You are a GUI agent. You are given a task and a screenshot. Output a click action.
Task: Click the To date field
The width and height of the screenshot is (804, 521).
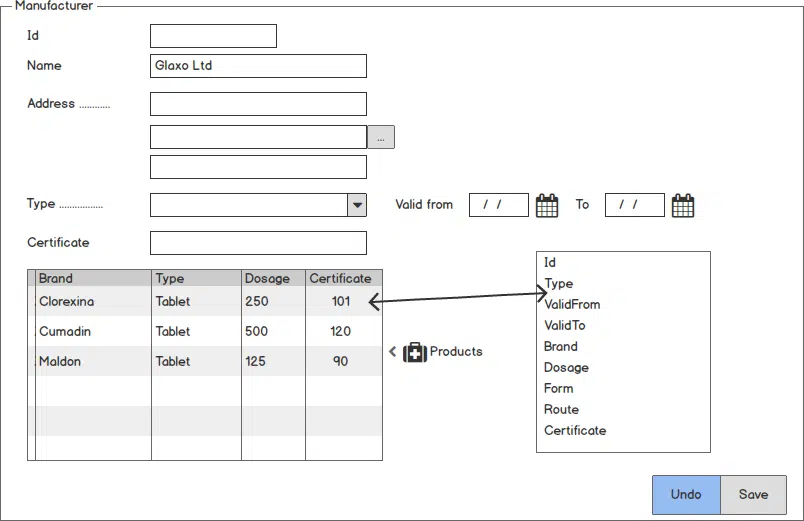pos(635,205)
